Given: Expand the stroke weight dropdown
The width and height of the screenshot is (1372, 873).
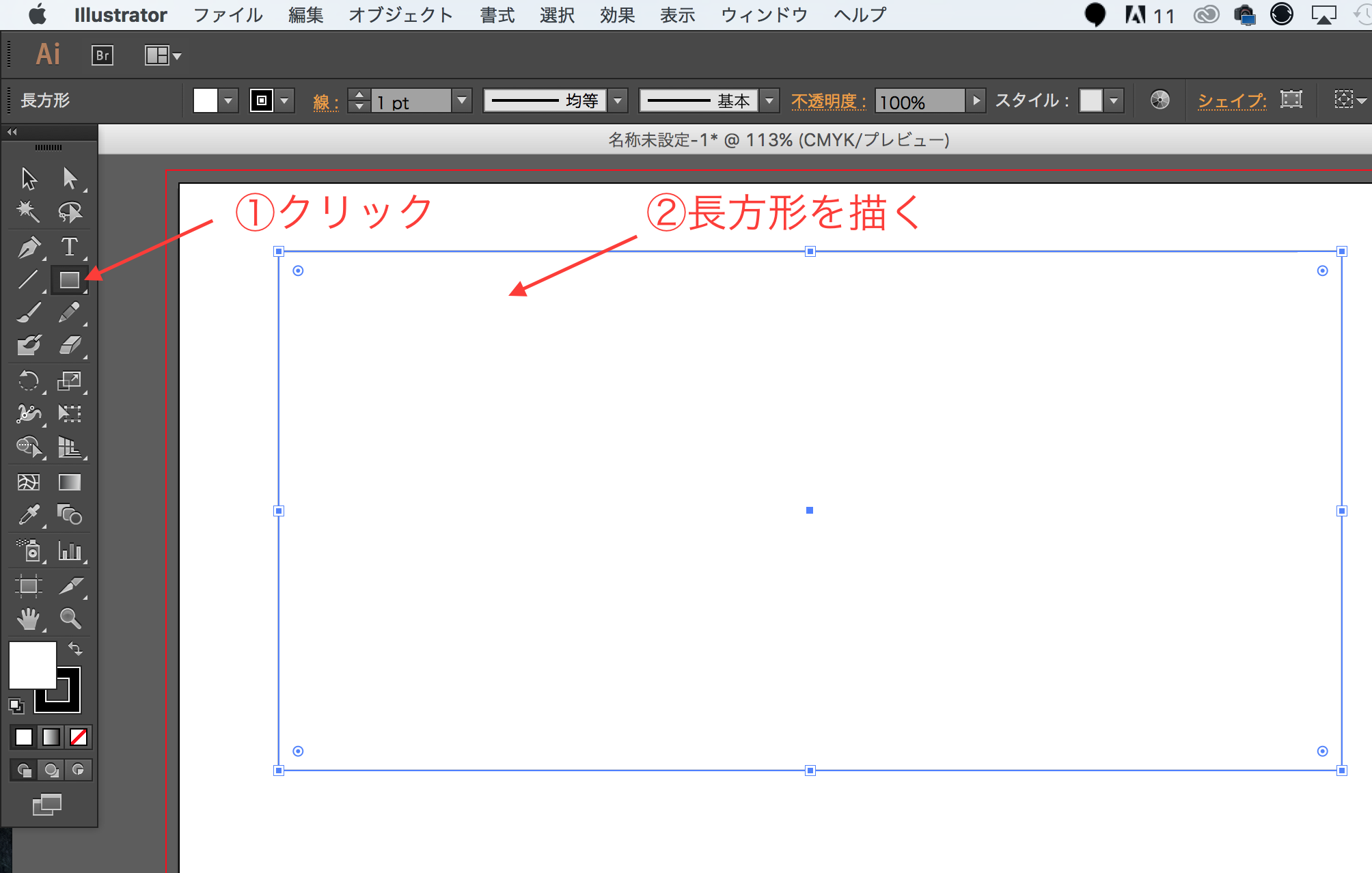Looking at the screenshot, I should point(462,101).
